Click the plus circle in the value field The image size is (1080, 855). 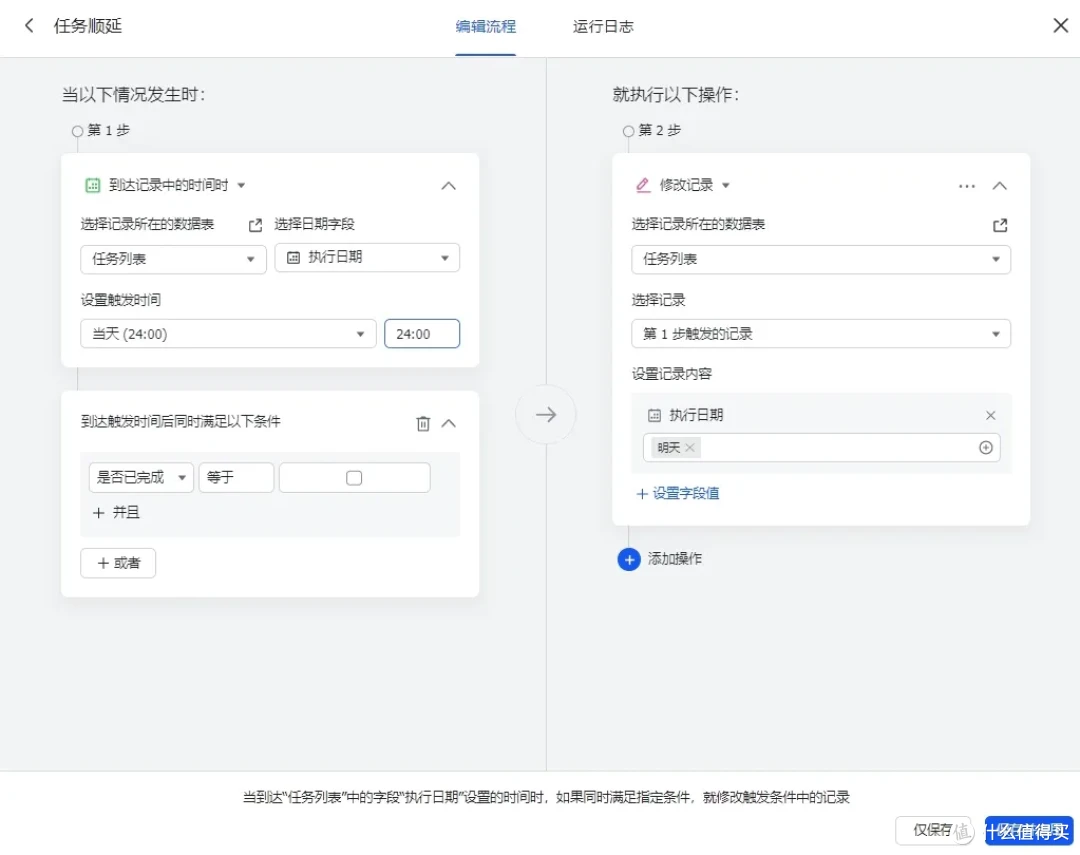click(x=986, y=448)
